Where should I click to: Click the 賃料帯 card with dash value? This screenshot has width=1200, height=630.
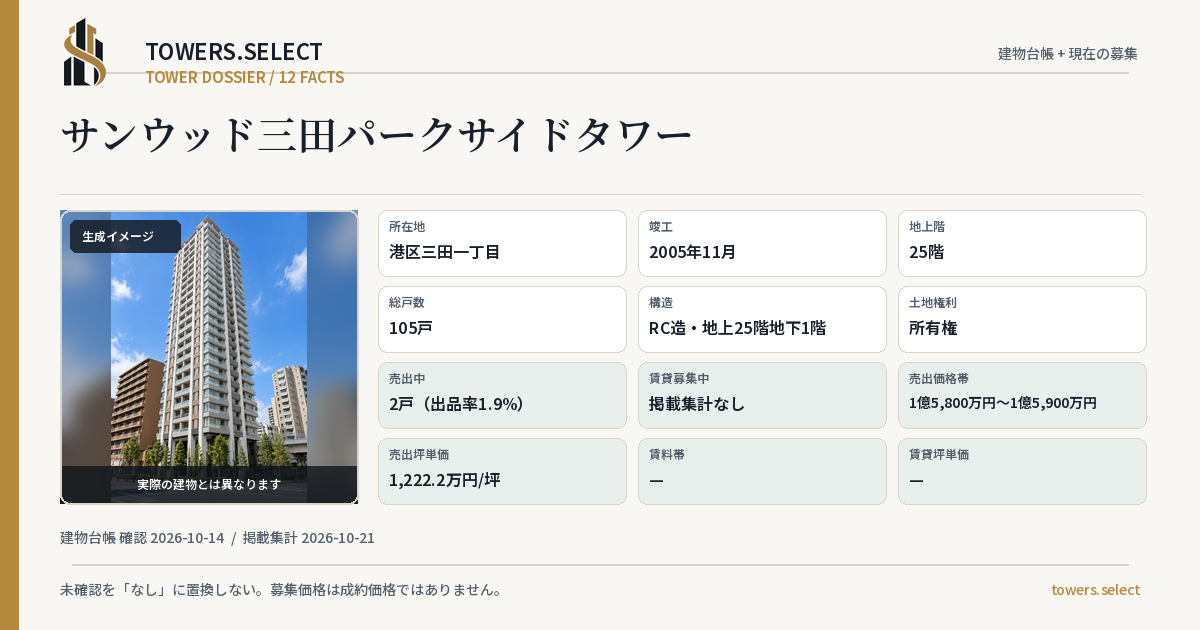coord(762,471)
